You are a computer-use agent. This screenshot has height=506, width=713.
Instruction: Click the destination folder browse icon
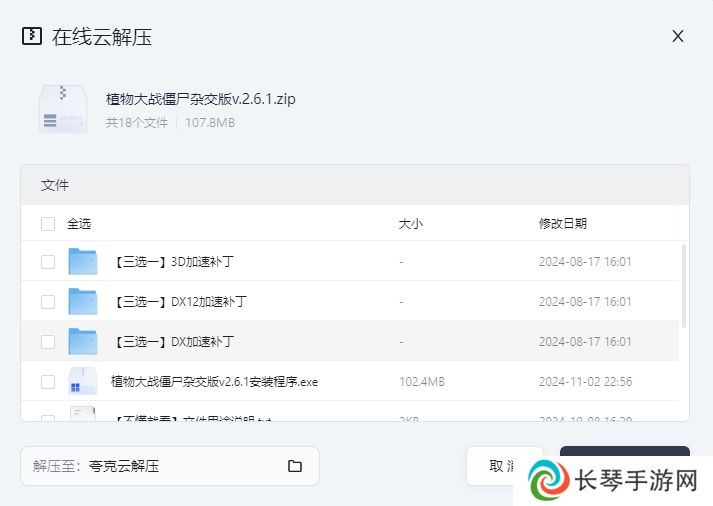click(x=295, y=466)
